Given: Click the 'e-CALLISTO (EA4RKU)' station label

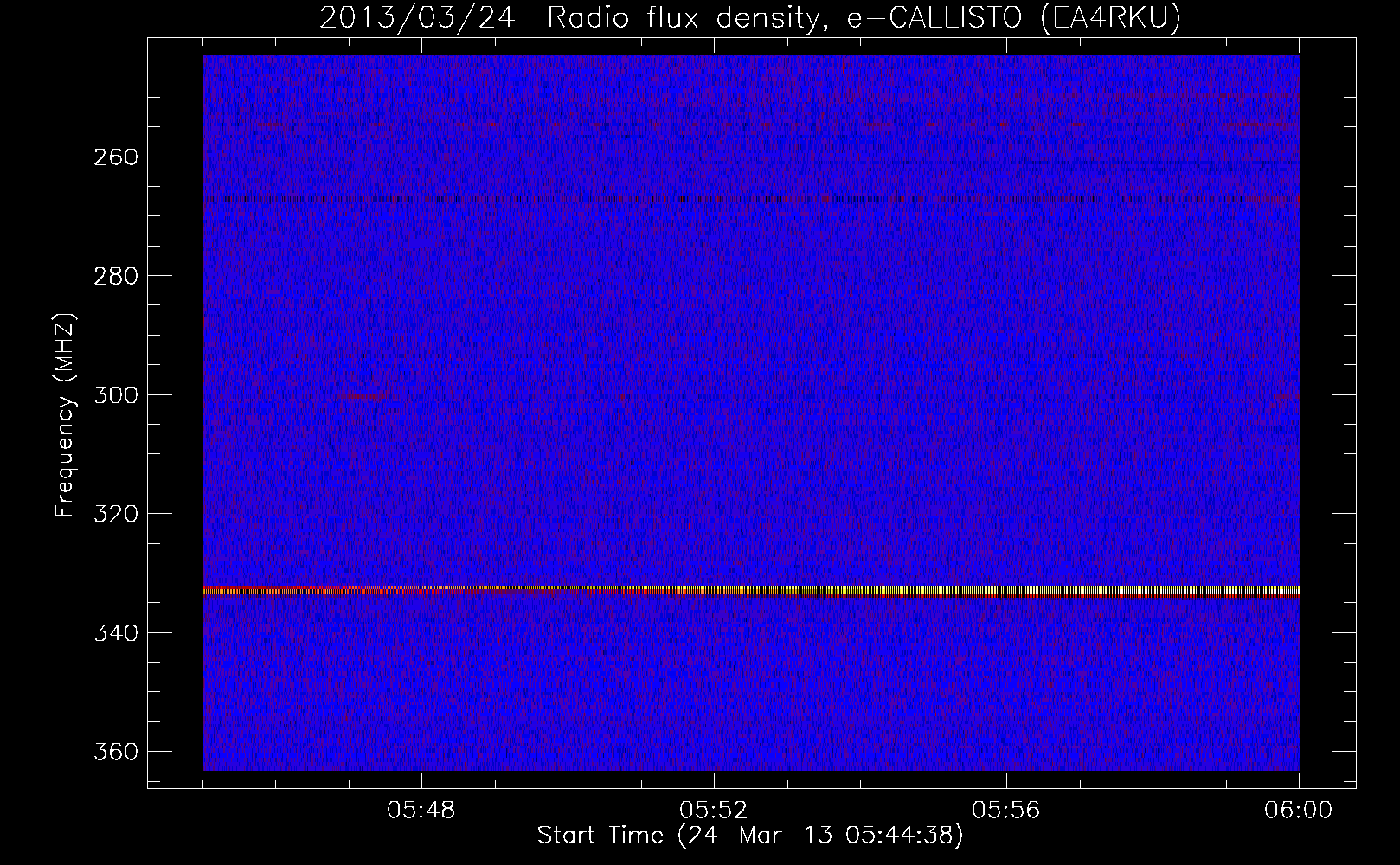Looking at the screenshot, I should tap(1012, 18).
